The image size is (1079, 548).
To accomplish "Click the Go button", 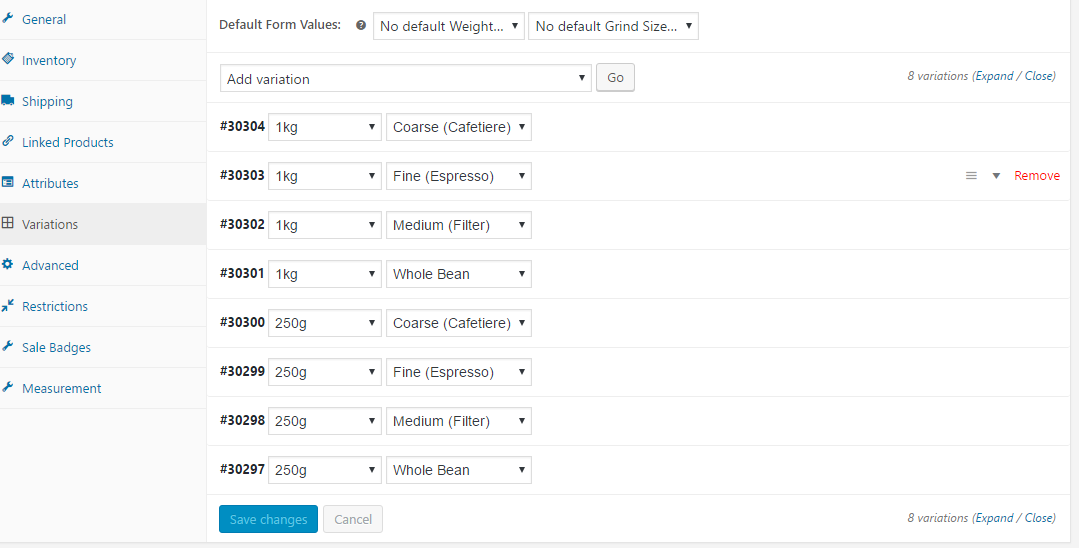I will 615,78.
